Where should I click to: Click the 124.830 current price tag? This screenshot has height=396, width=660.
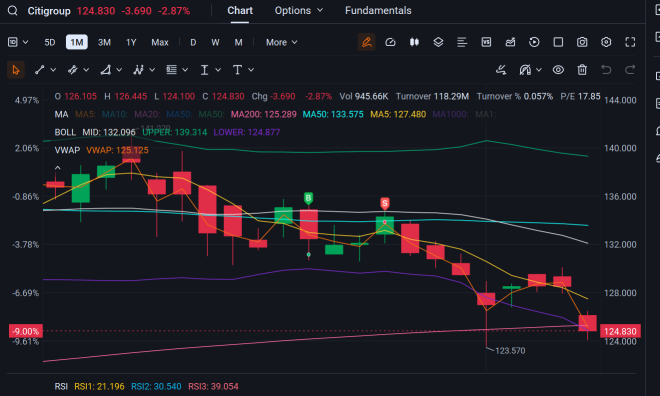[x=620, y=331]
